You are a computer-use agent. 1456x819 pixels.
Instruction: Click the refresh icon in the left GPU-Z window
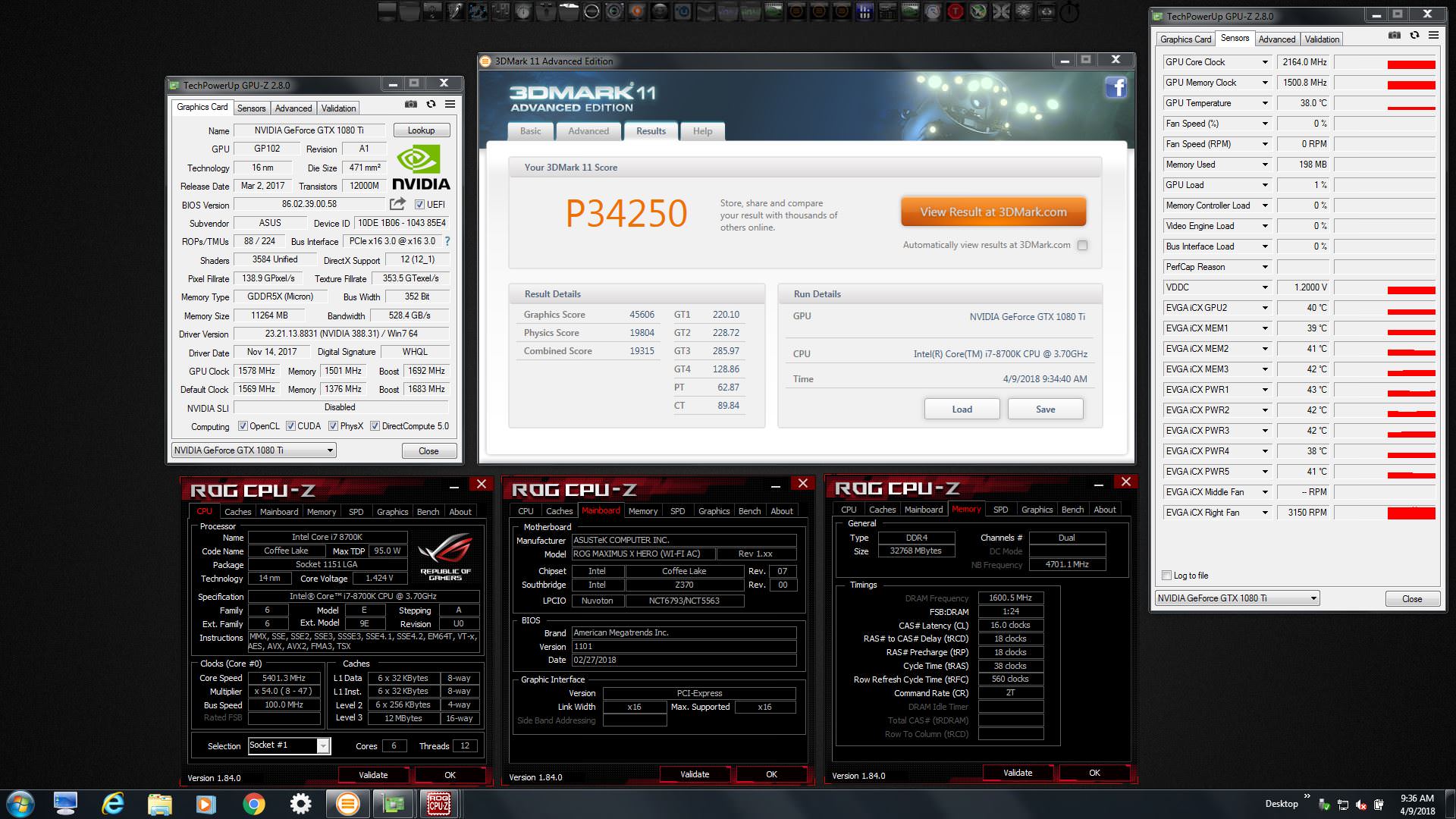[431, 105]
